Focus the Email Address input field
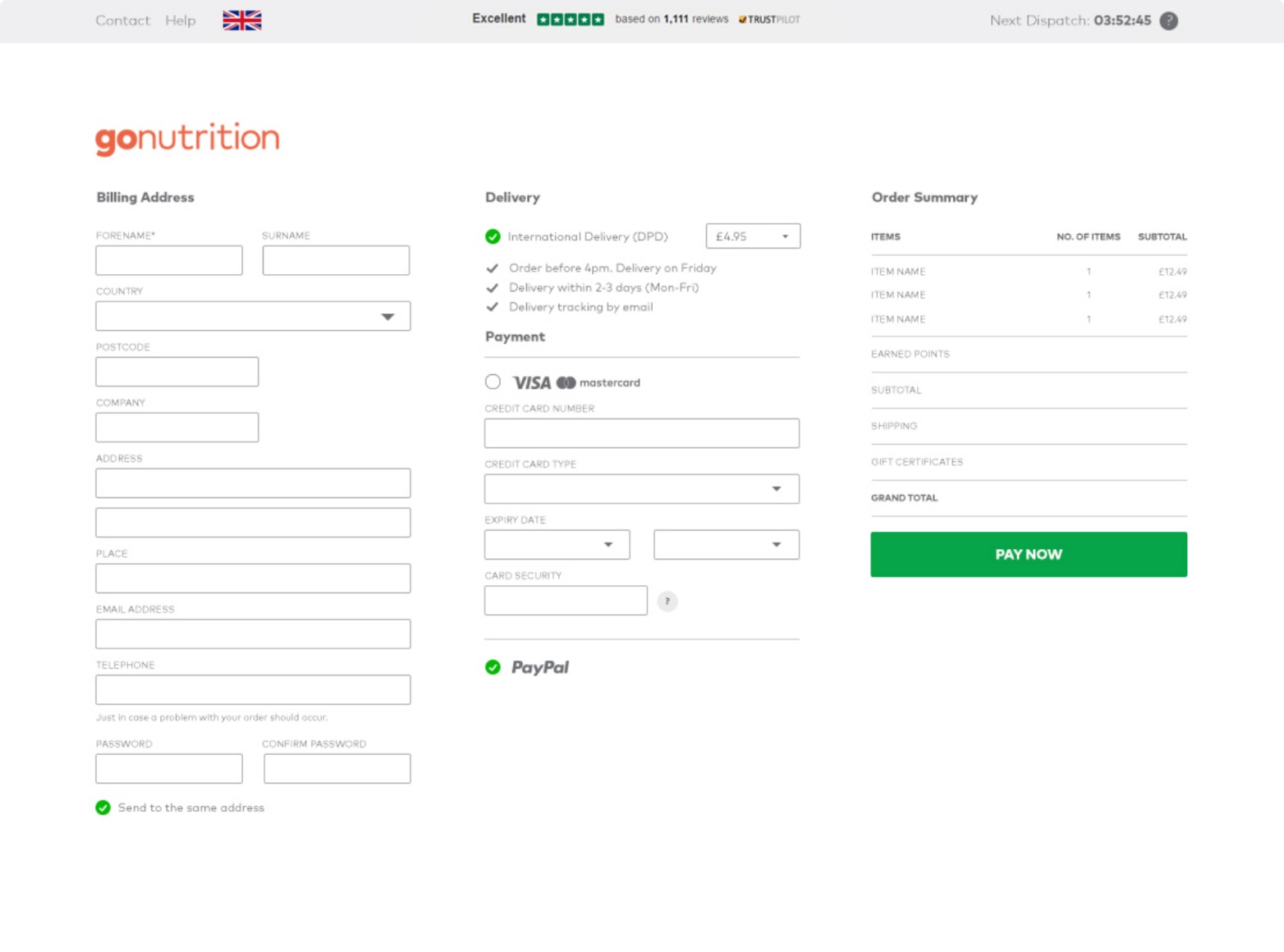Image resolution: width=1284 pixels, height=952 pixels. click(253, 634)
